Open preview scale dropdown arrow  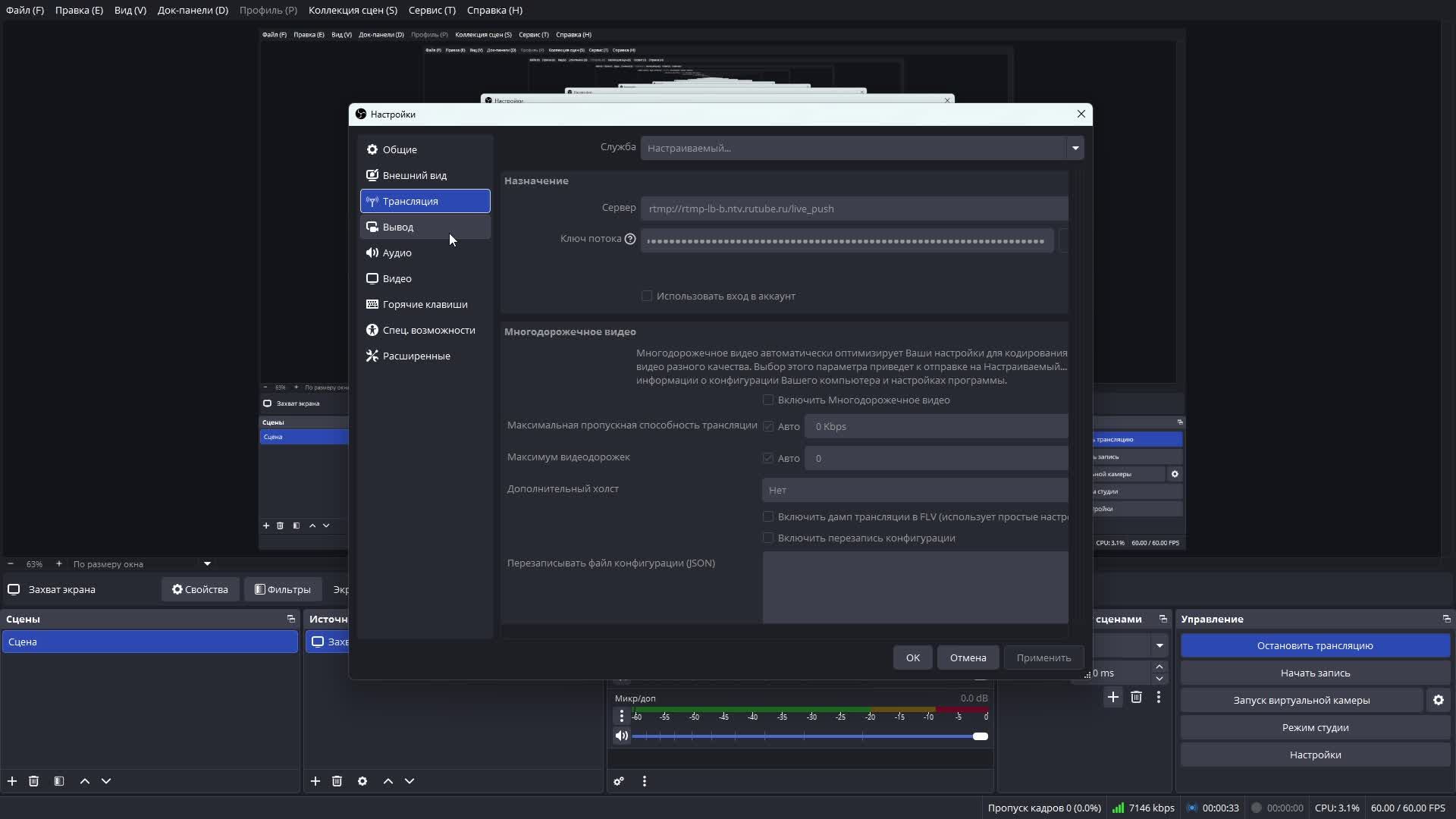pos(207,563)
